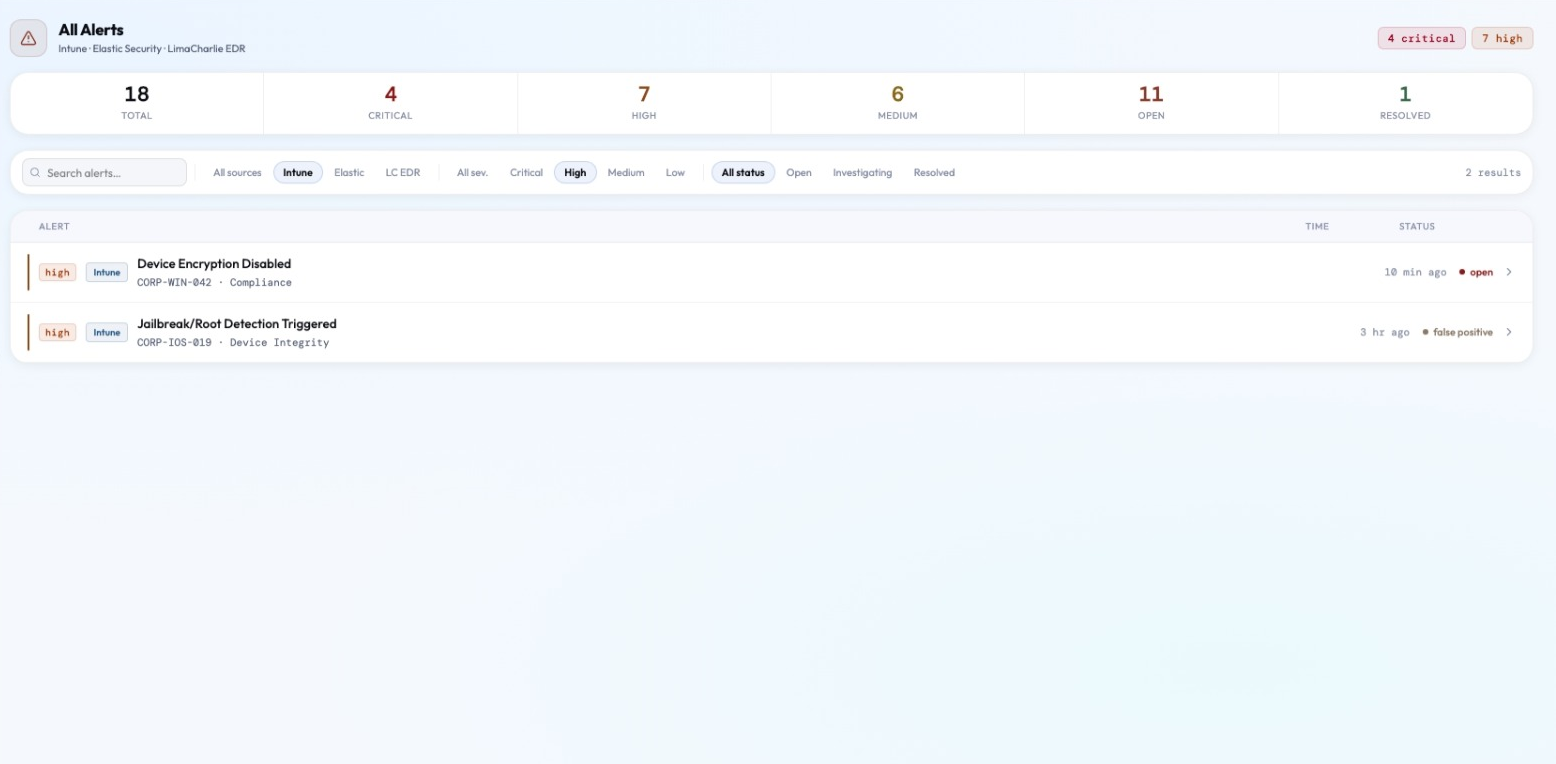1556x764 pixels.
Task: Click the alert triangle icon beside All Alerts
Action: [28, 38]
